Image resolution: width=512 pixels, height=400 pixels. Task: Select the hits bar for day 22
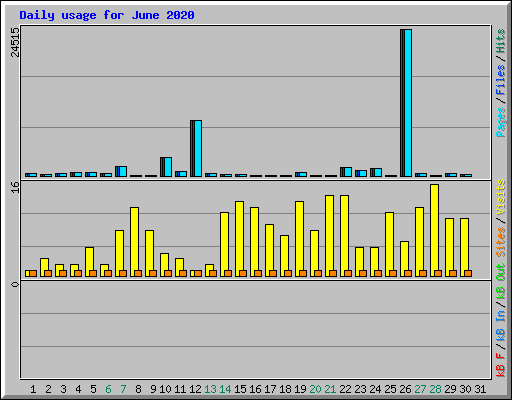(x=346, y=172)
